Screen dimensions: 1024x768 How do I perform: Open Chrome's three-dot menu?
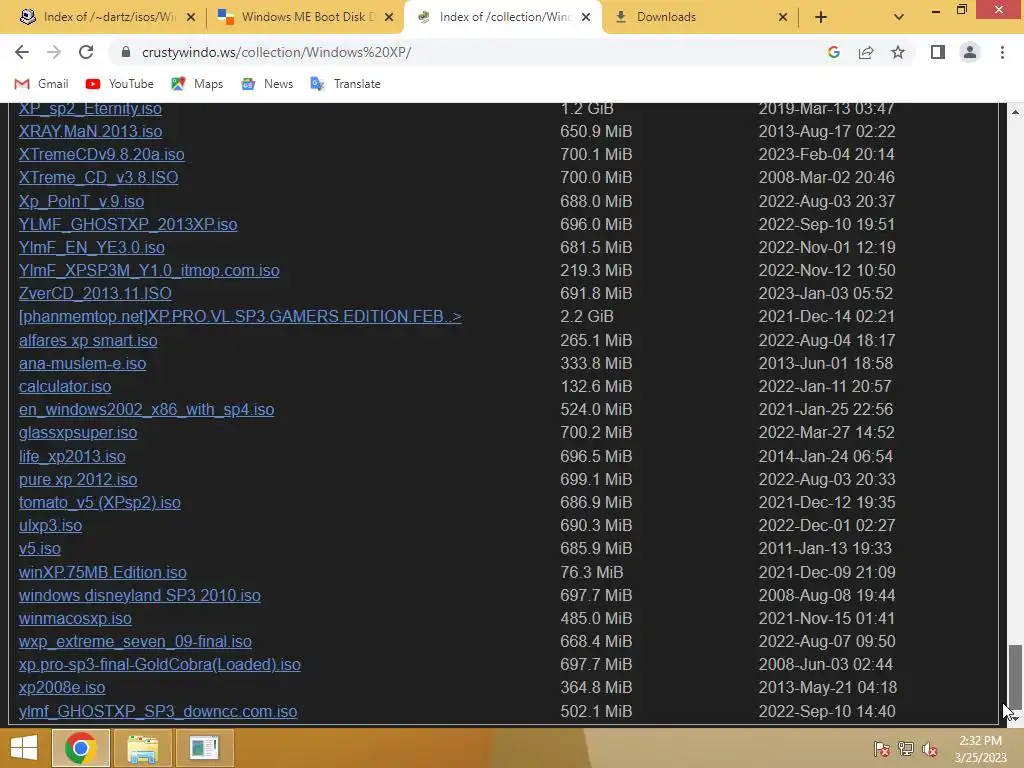coord(1002,52)
